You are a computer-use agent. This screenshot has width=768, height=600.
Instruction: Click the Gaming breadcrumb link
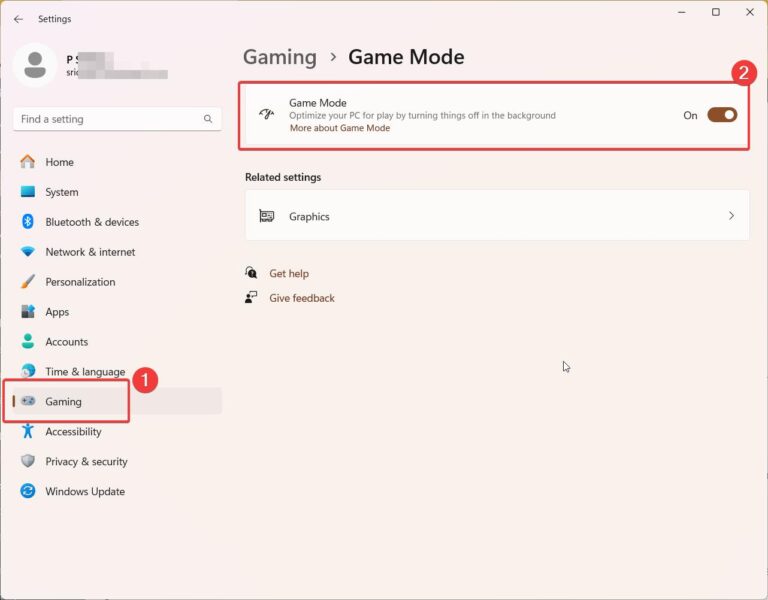click(280, 57)
